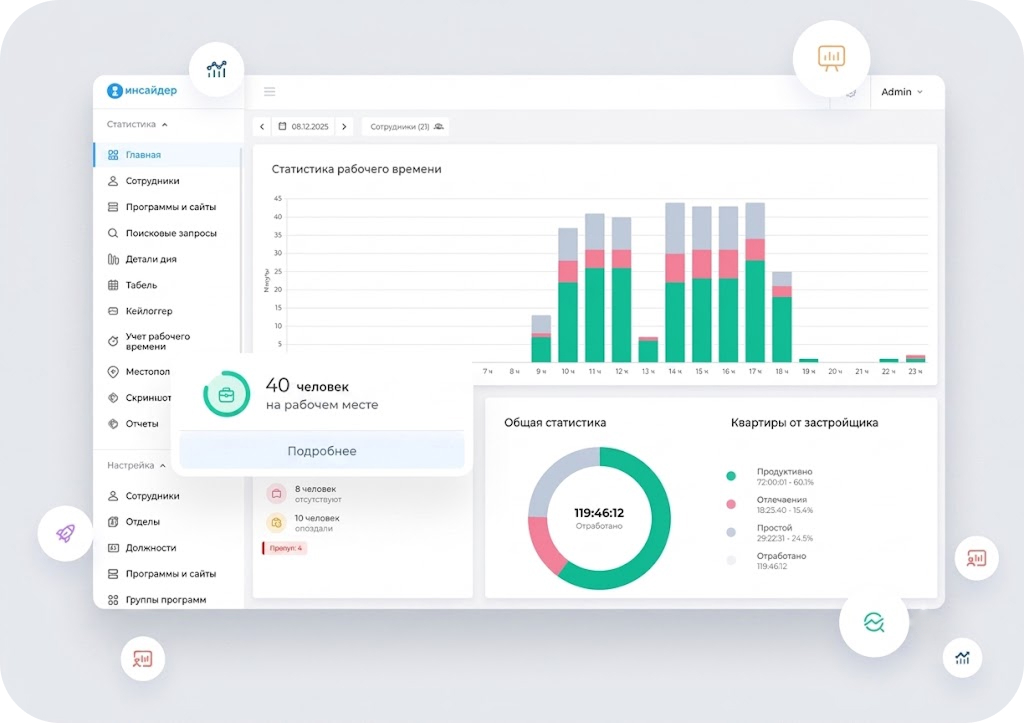Open the Admin dropdown menu
Screen dimensions: 1024x723
pyautogui.click(x=901, y=92)
